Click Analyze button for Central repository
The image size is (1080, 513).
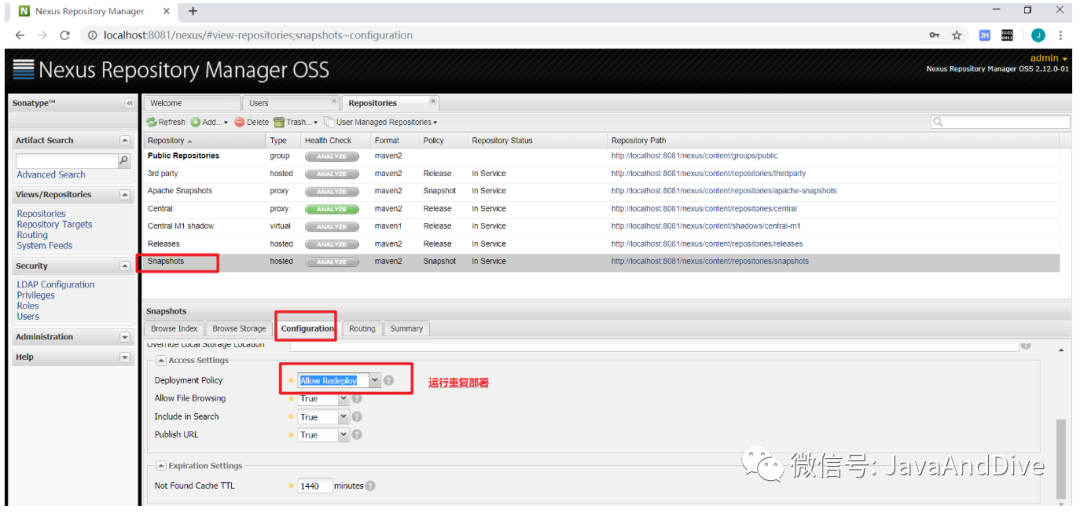(332, 209)
